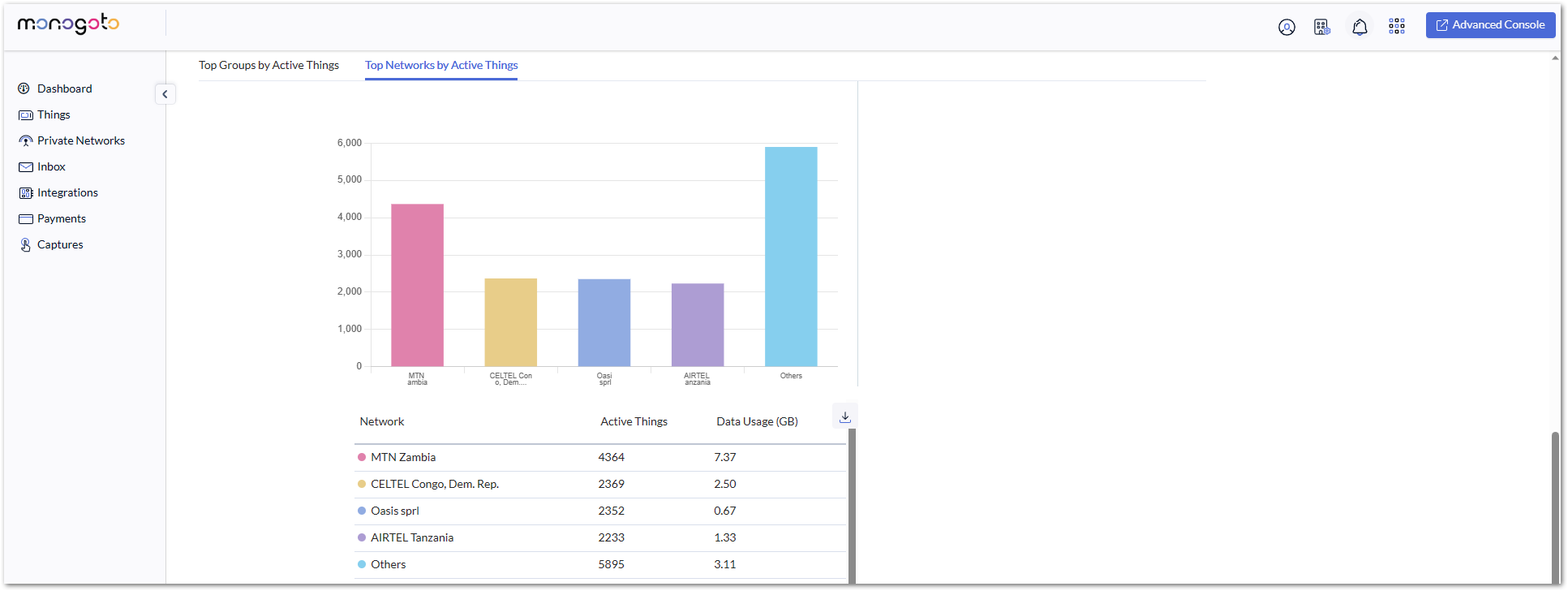The width and height of the screenshot is (1568, 591).
Task: Click the Network column header
Action: point(382,421)
